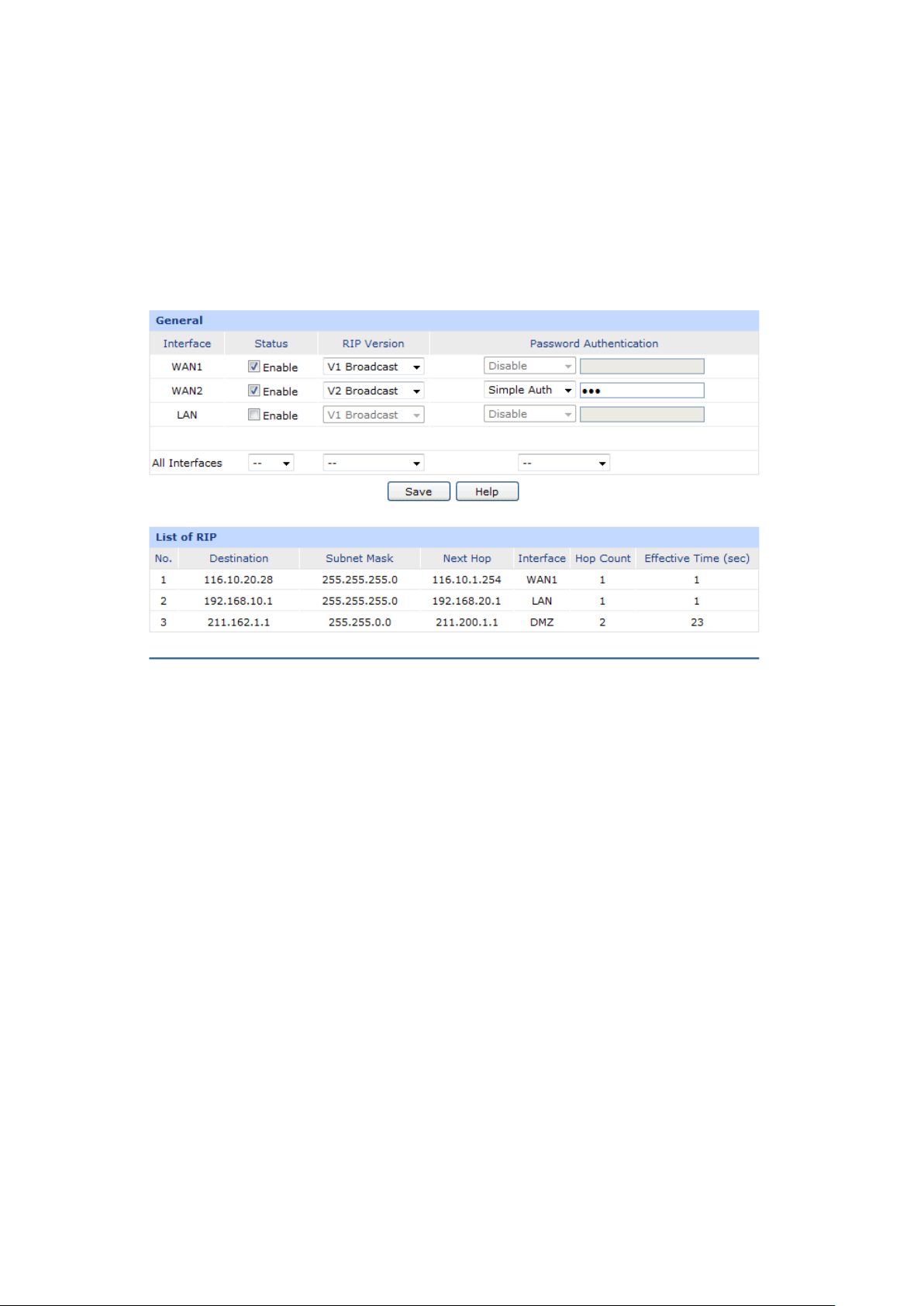Open the LAN RIP Version dropdown
This screenshot has width=924, height=1306.
tap(373, 415)
